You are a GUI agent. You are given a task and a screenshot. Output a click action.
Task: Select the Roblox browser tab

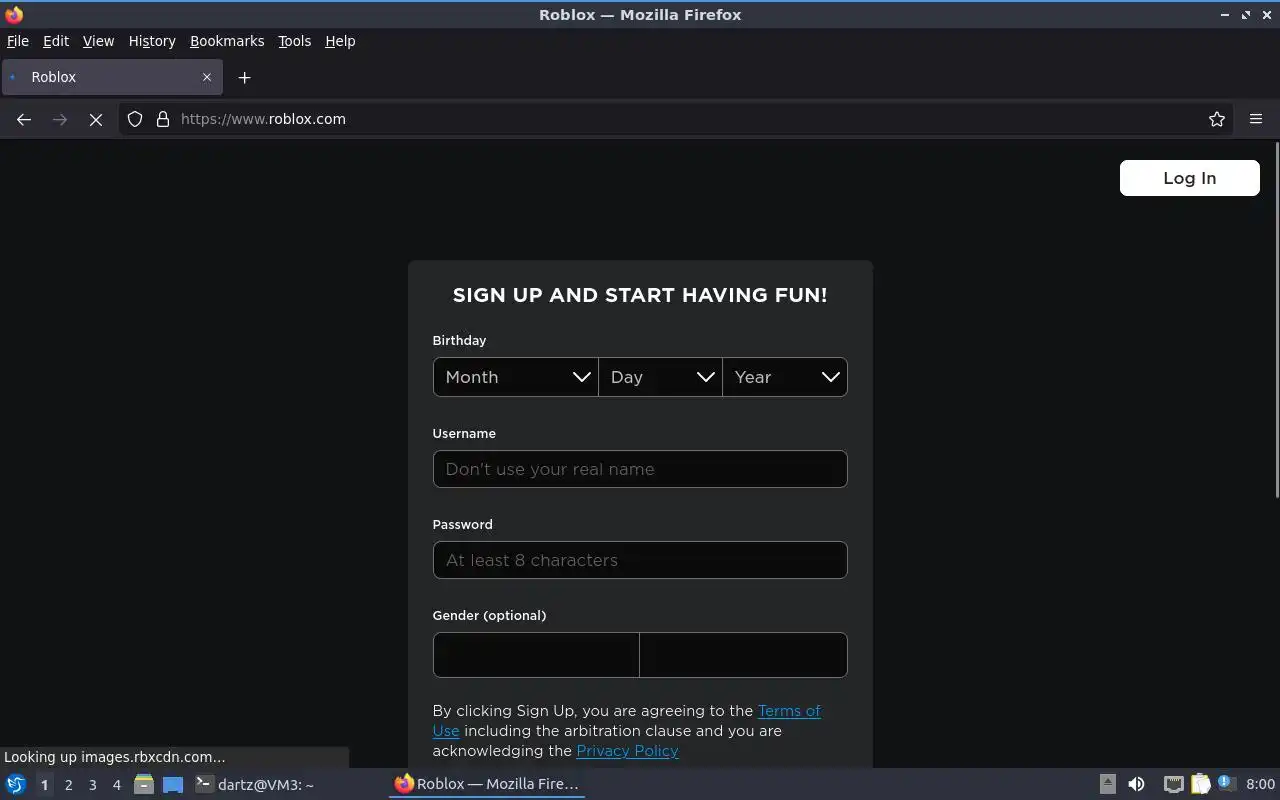[110, 77]
